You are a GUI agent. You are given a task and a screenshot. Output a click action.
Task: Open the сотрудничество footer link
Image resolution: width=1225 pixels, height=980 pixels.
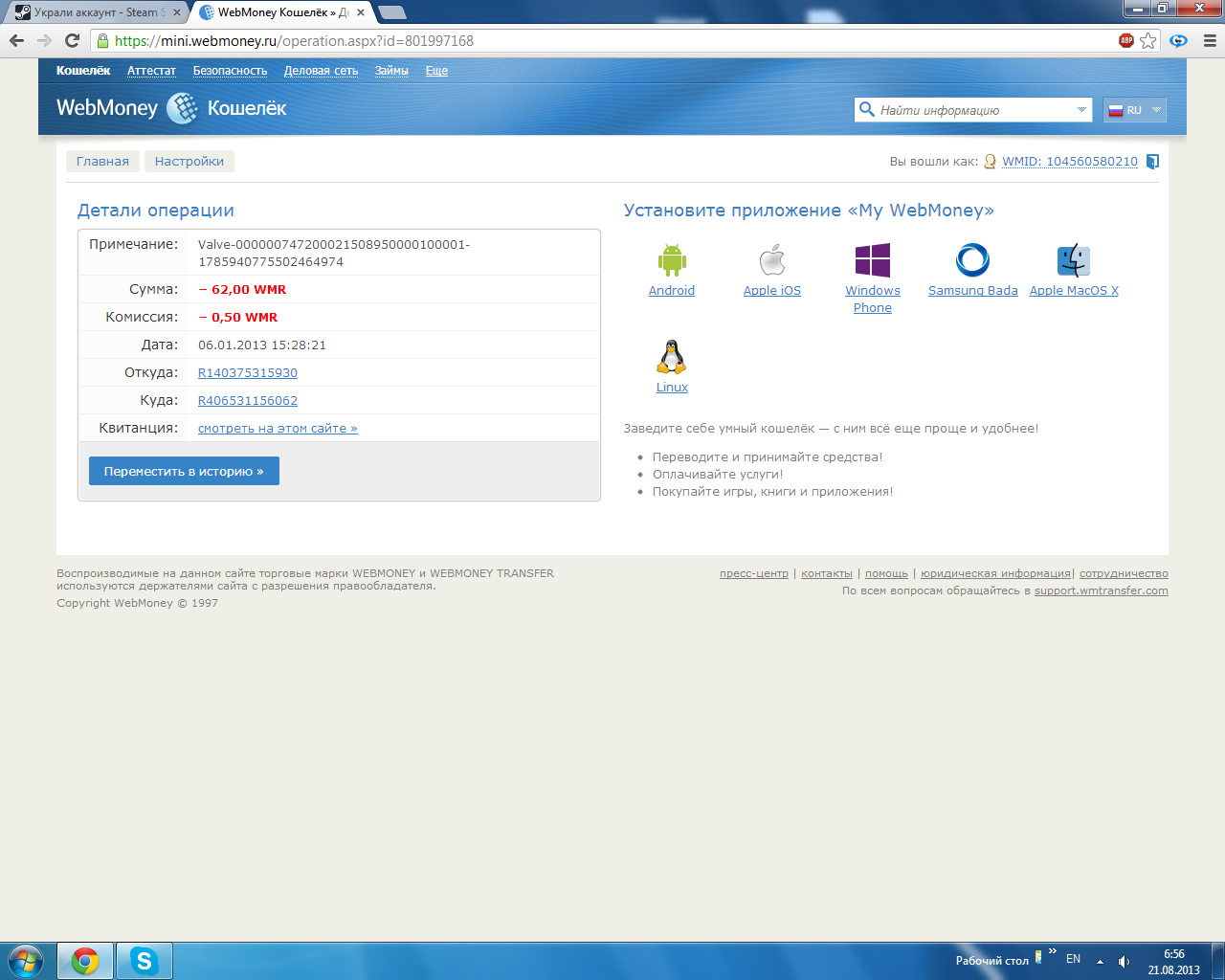(x=1124, y=573)
